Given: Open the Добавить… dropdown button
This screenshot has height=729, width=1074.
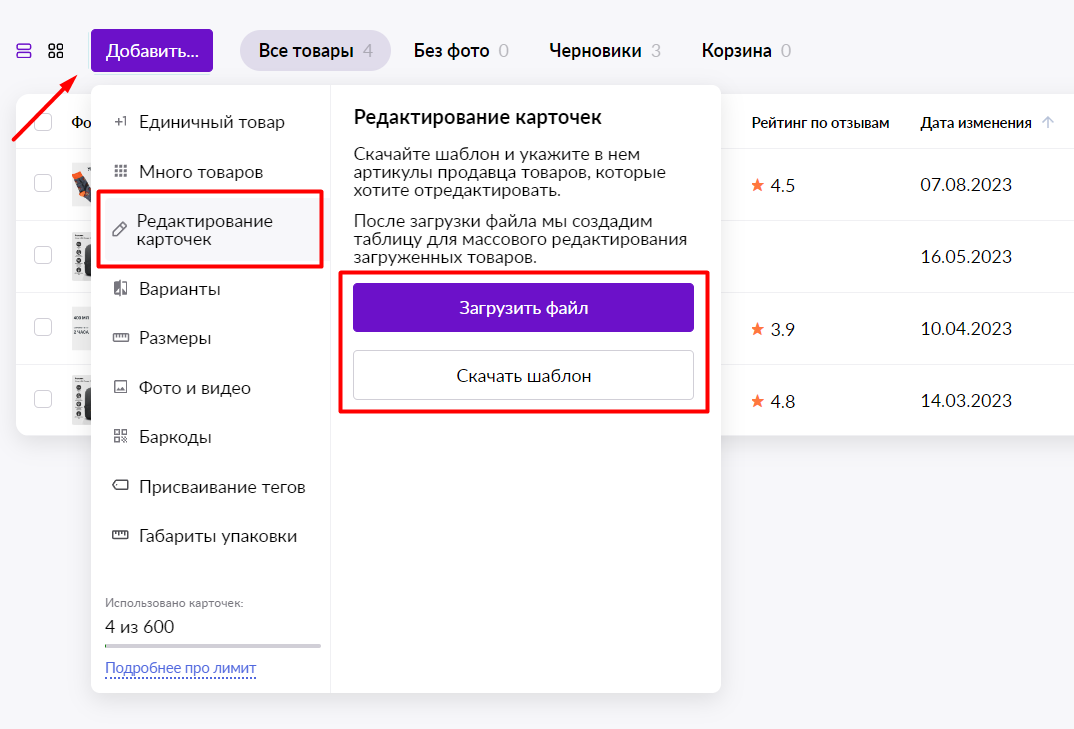Looking at the screenshot, I should (x=152, y=51).
